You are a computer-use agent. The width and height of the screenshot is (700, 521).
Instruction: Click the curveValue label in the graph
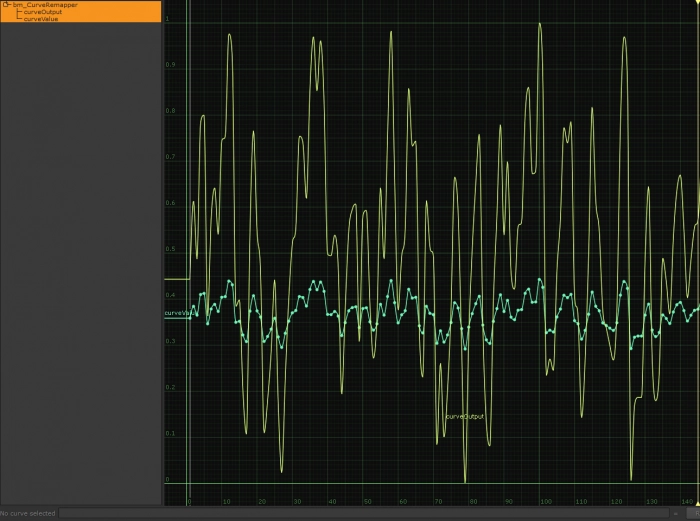176,314
